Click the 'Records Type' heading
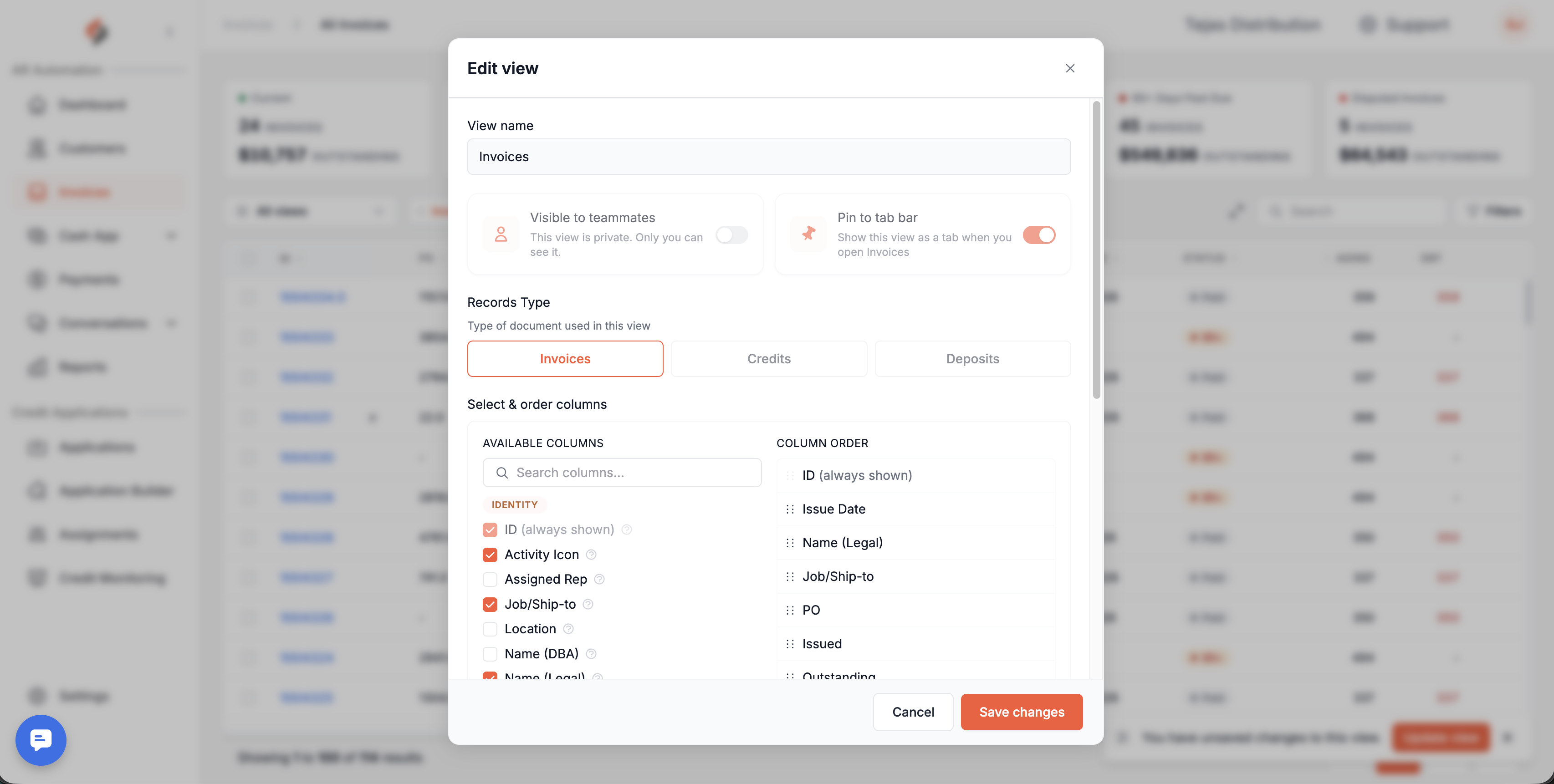 (x=509, y=302)
